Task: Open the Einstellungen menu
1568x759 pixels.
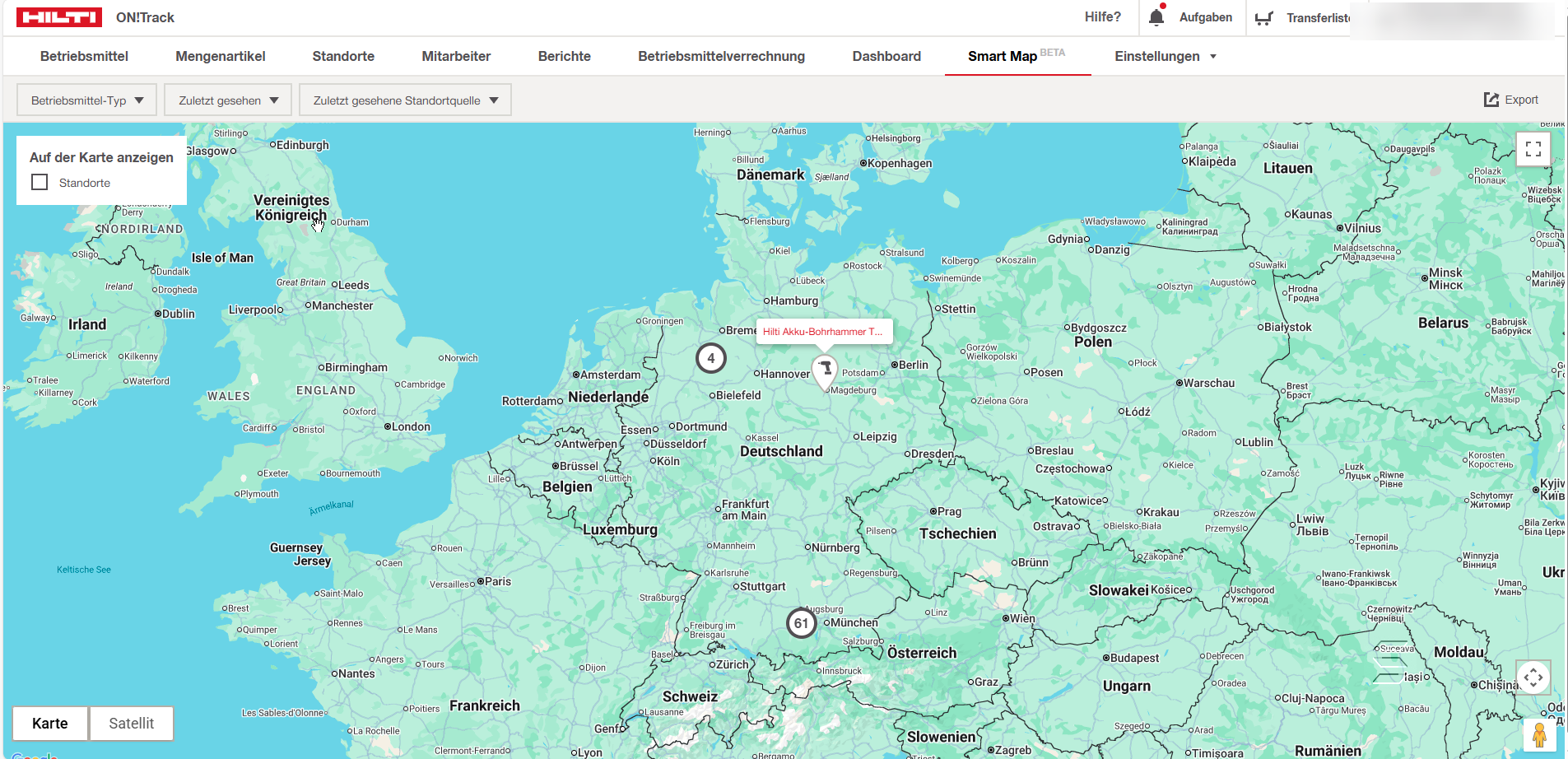Action: [x=1165, y=56]
